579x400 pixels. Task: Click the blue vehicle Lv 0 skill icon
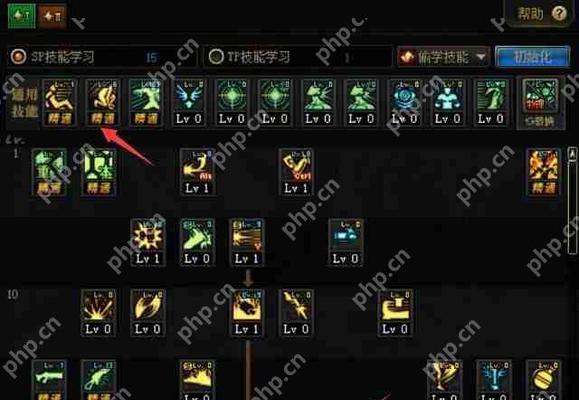click(346, 242)
